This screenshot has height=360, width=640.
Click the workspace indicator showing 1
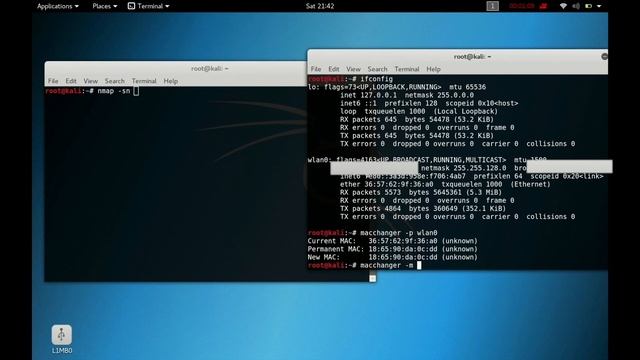[492, 6]
